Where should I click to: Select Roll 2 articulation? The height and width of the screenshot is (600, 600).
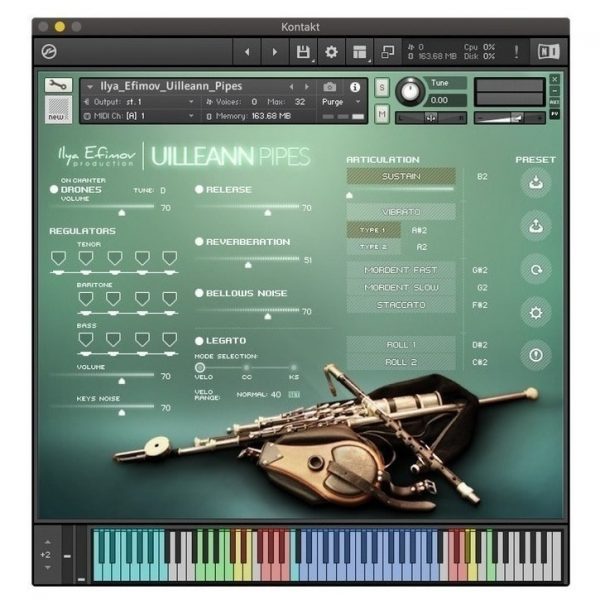tap(401, 362)
